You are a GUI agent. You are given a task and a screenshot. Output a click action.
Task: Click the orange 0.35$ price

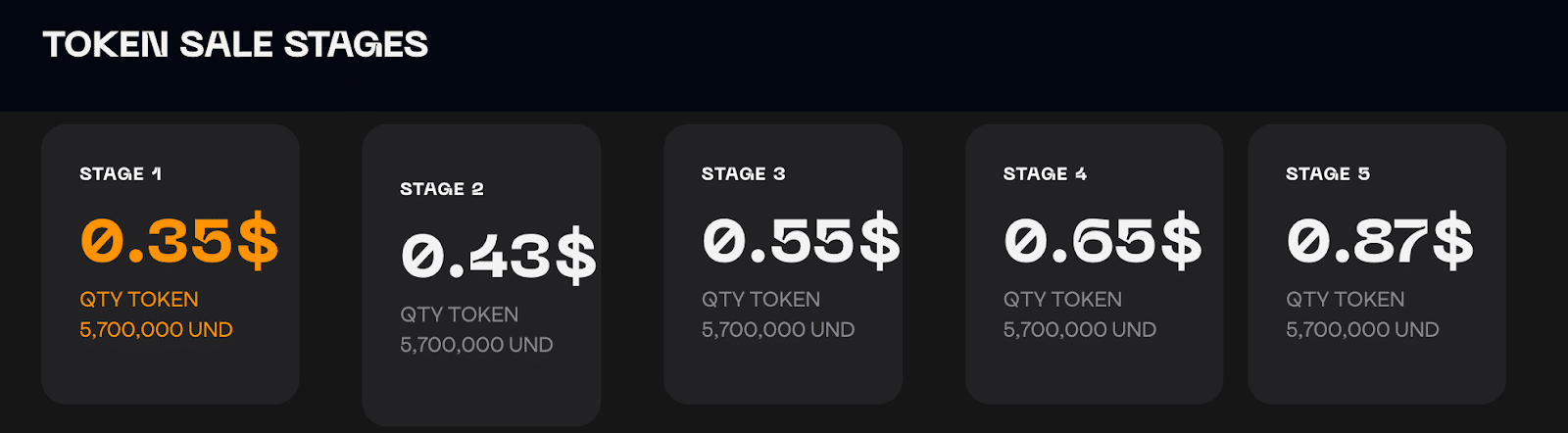(x=179, y=241)
